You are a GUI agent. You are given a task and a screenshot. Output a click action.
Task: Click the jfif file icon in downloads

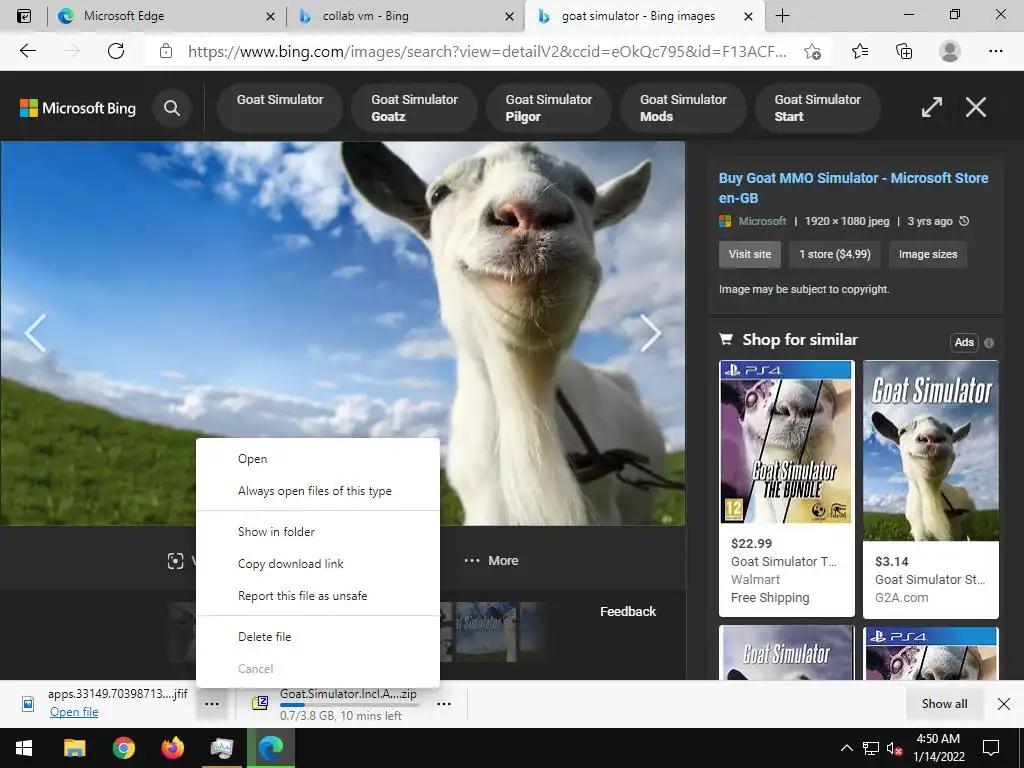[28, 704]
